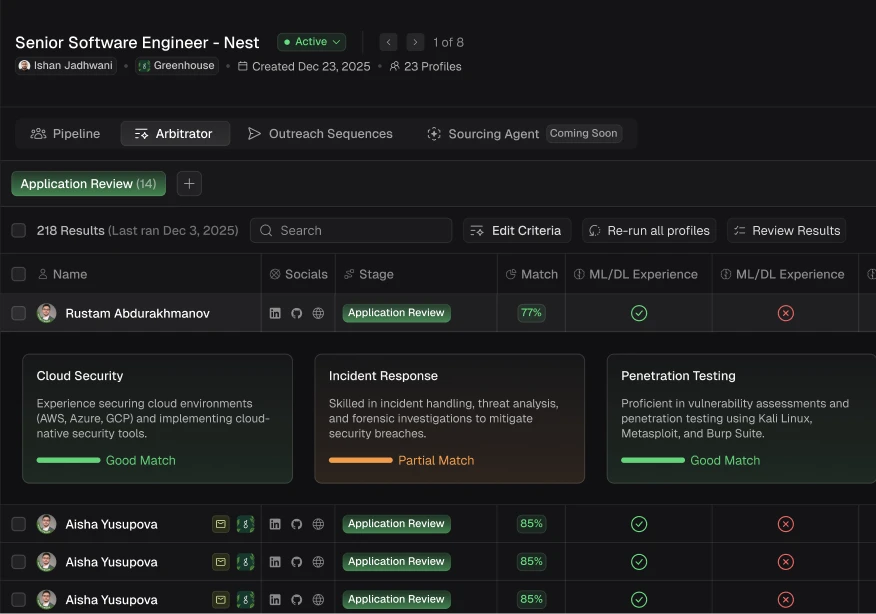Viewport: 876px width, 614px height.
Task: Add a new stage with the plus button
Action: [189, 183]
